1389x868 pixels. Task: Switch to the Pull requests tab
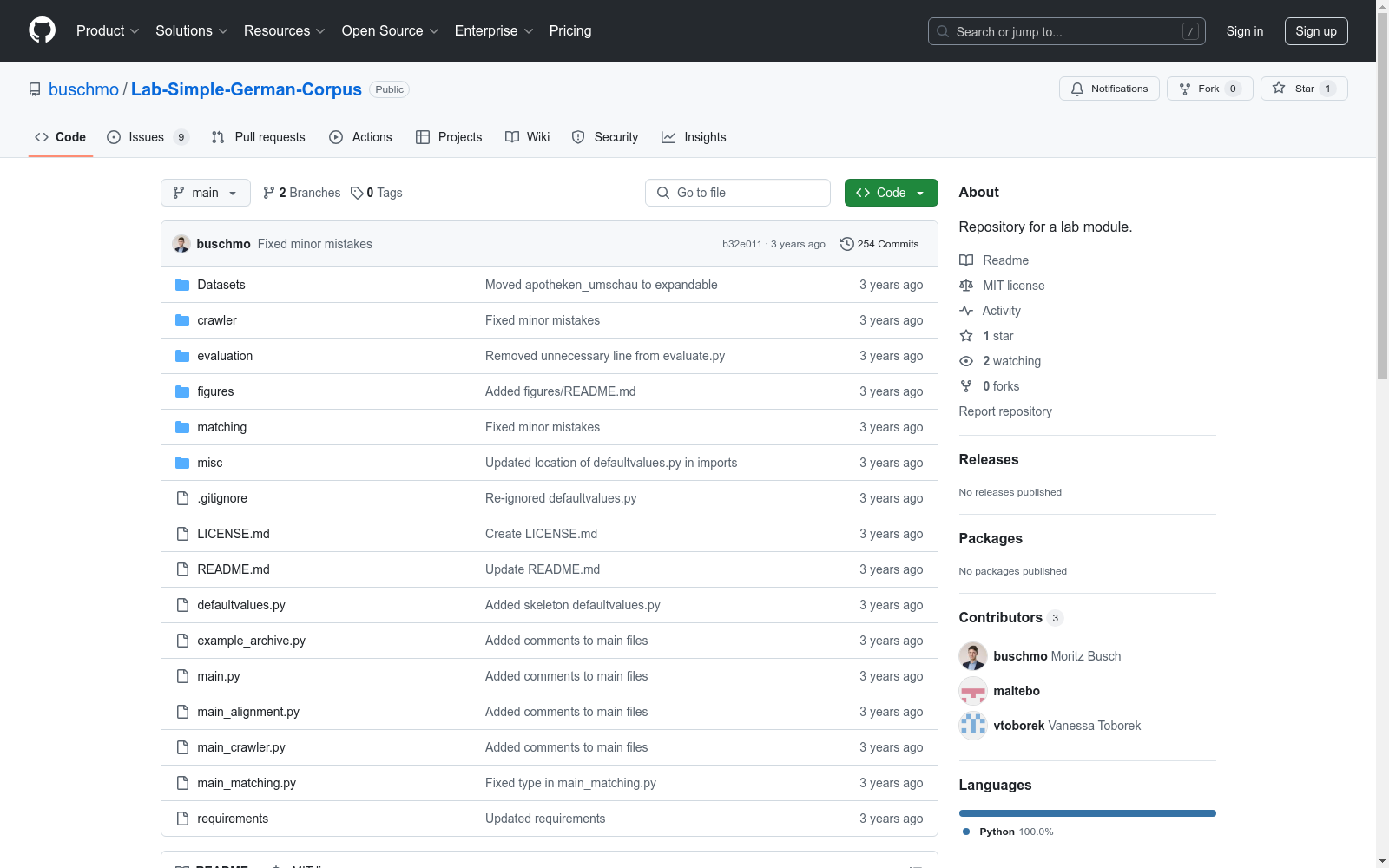(x=259, y=137)
